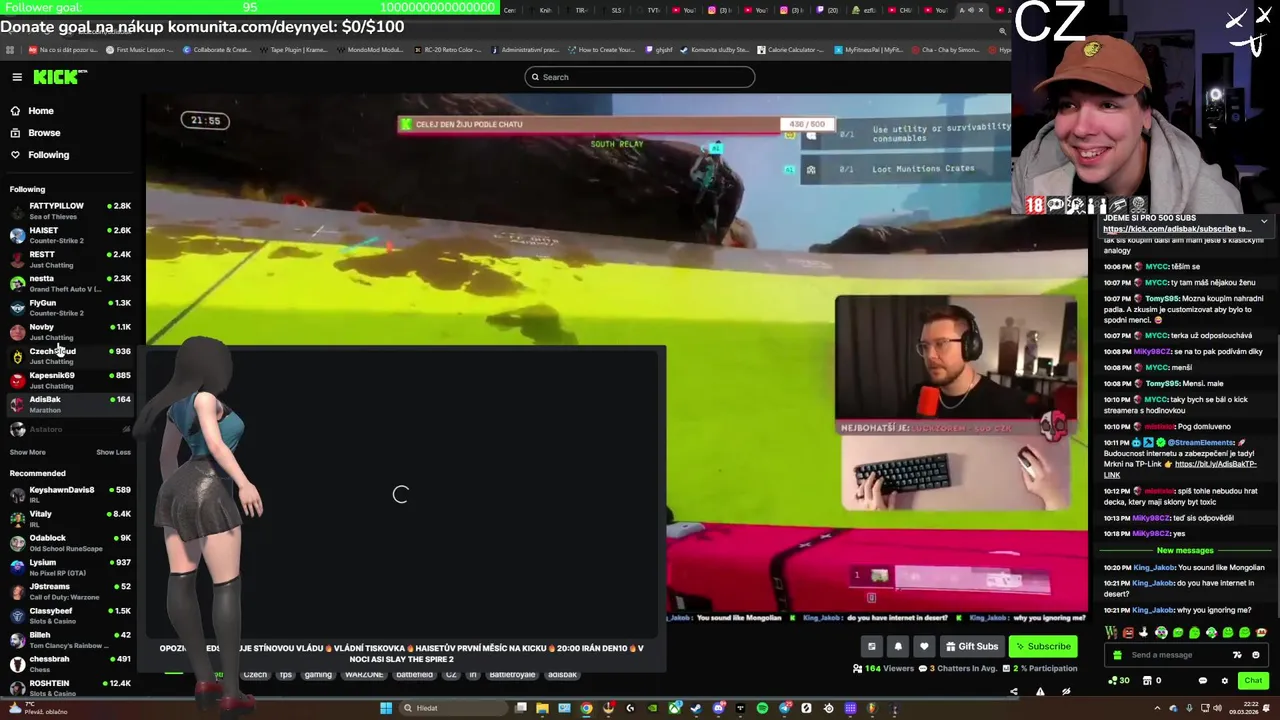Viewport: 1280px width, 720px height.
Task: Open Spotify from the taskbar
Action: click(762, 708)
